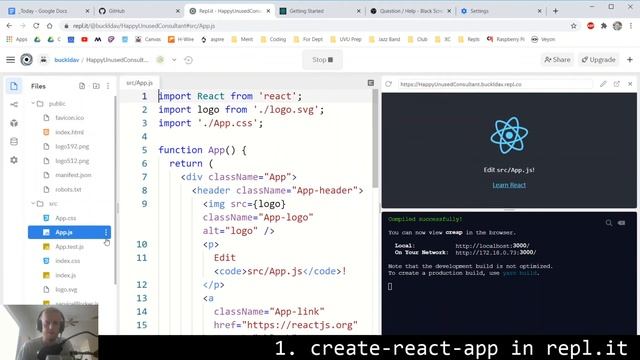
Task: Toggle the editor layout icon above the code
Action: tap(371, 83)
